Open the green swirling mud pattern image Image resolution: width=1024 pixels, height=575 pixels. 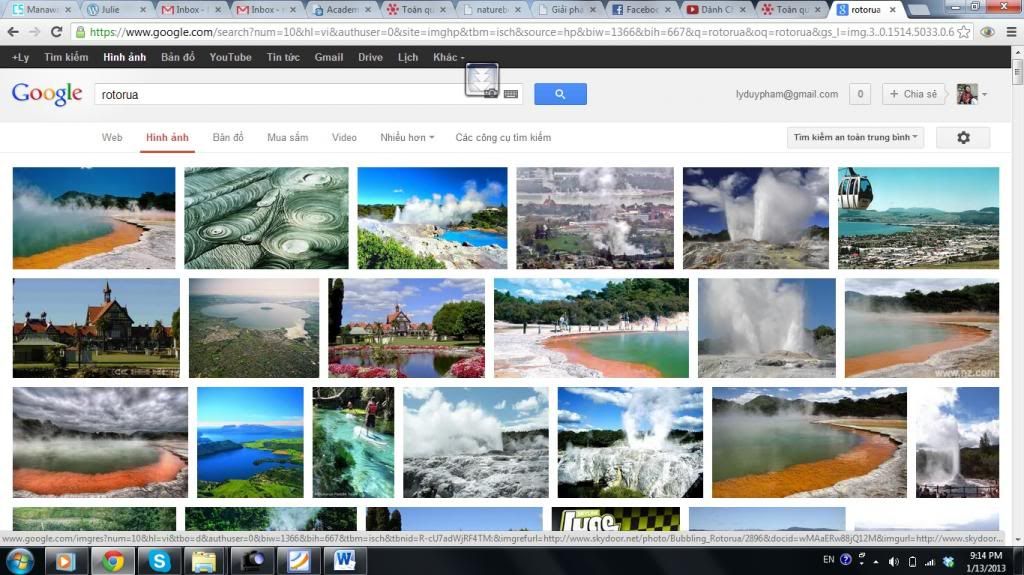[266, 218]
